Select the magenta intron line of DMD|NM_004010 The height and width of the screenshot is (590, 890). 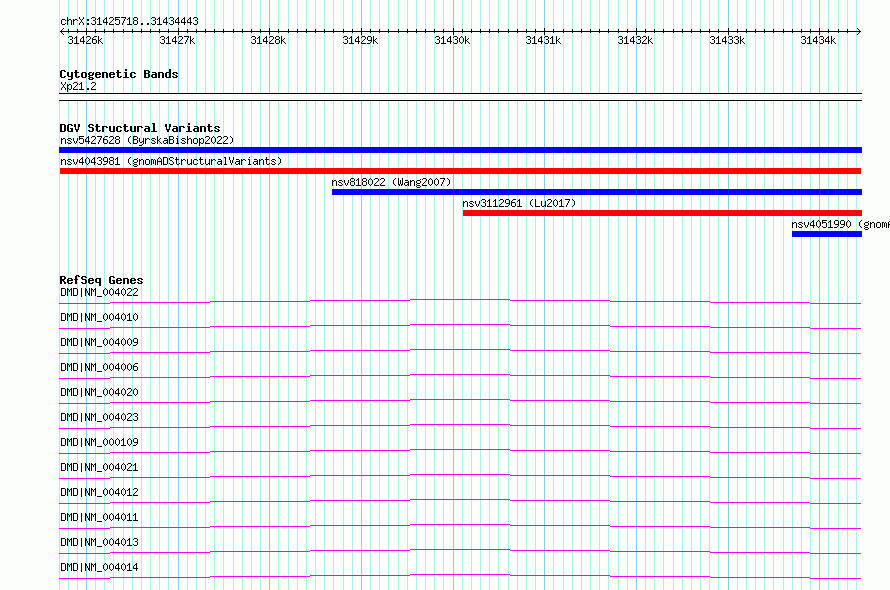pos(460,325)
